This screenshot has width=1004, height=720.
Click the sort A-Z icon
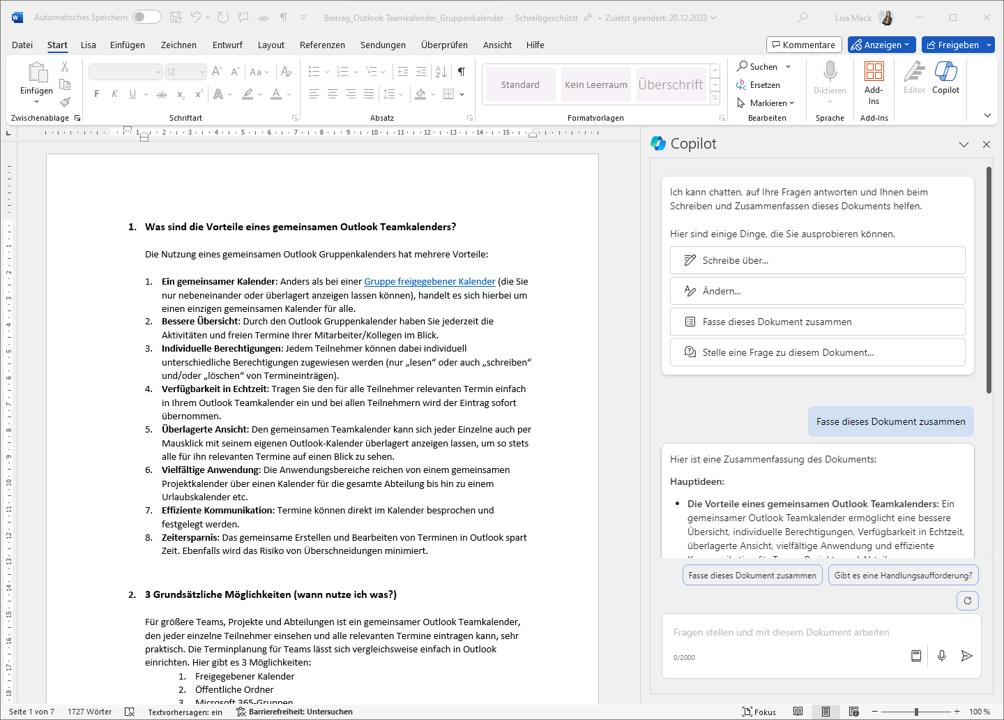click(x=441, y=72)
